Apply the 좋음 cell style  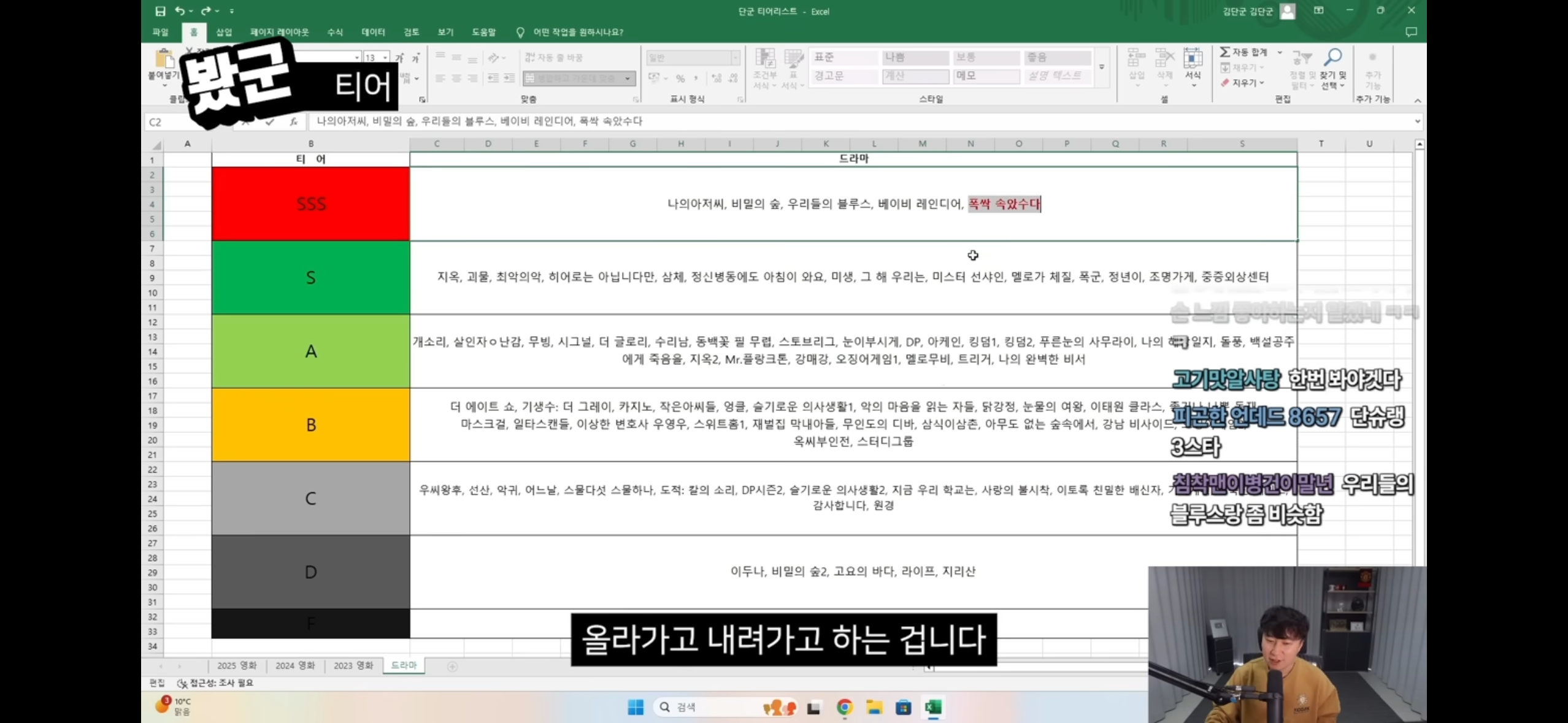click(x=1058, y=58)
